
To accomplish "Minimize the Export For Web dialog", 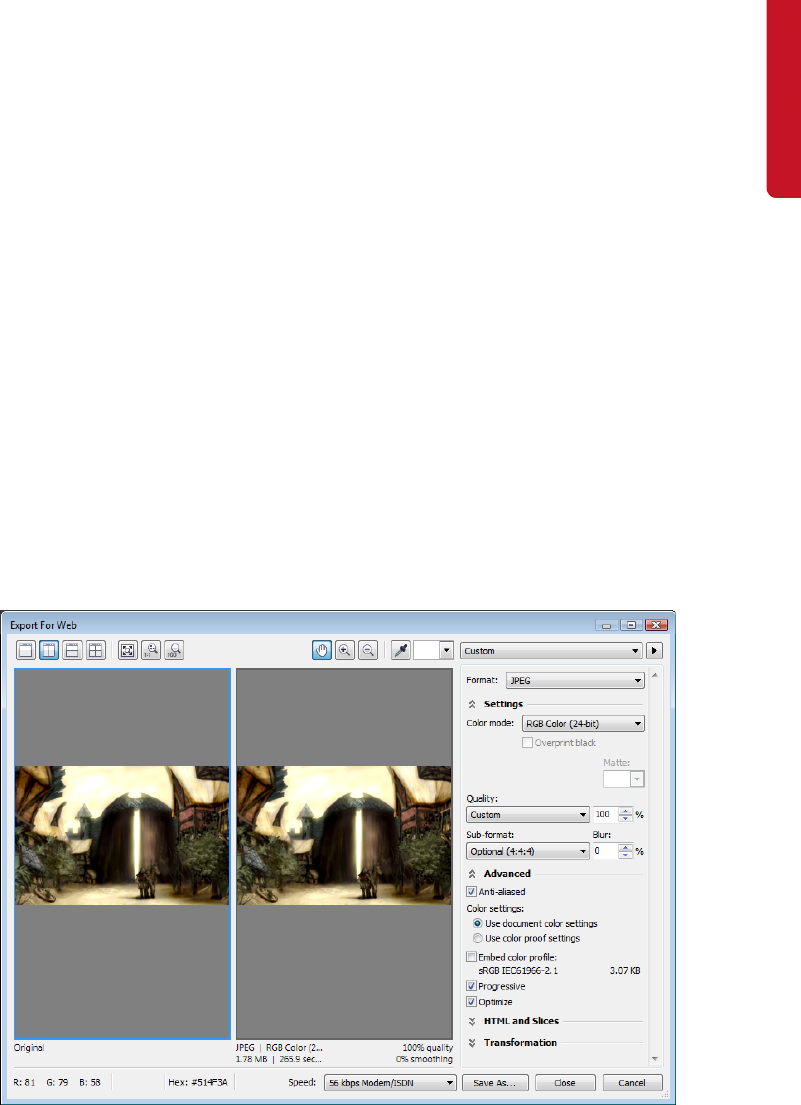I will [x=607, y=624].
